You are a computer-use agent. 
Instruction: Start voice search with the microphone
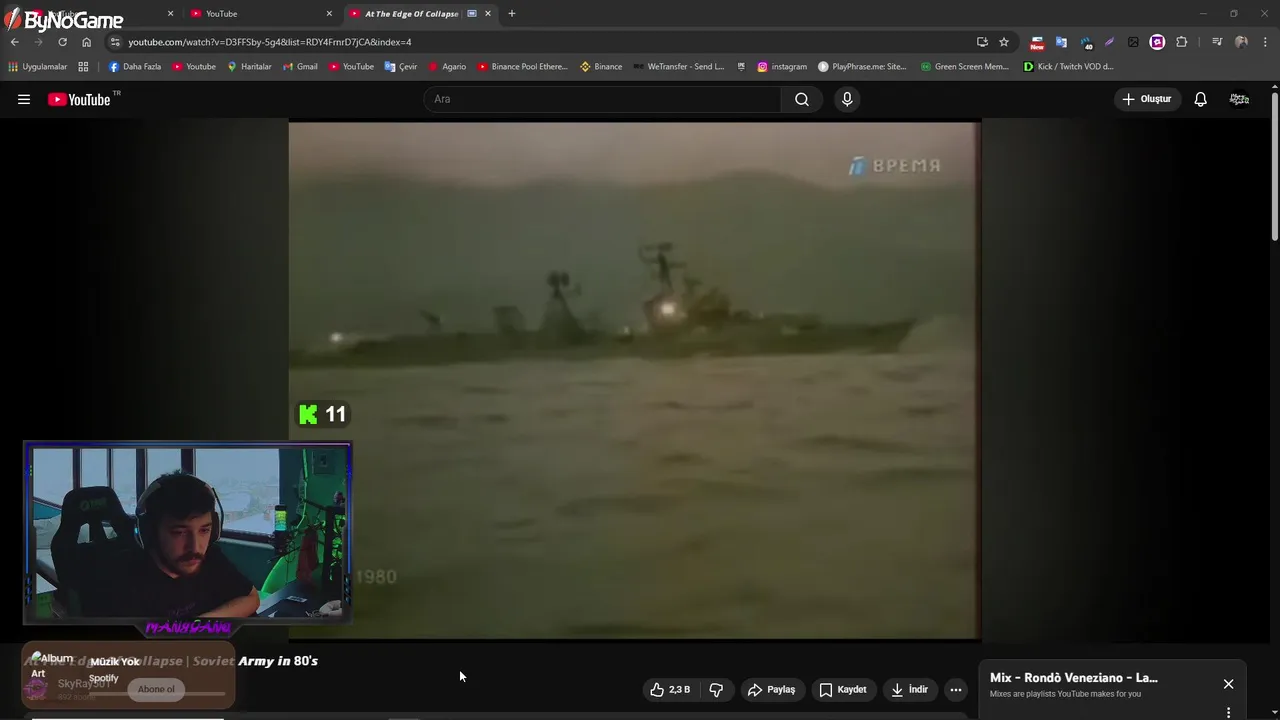pos(847,99)
